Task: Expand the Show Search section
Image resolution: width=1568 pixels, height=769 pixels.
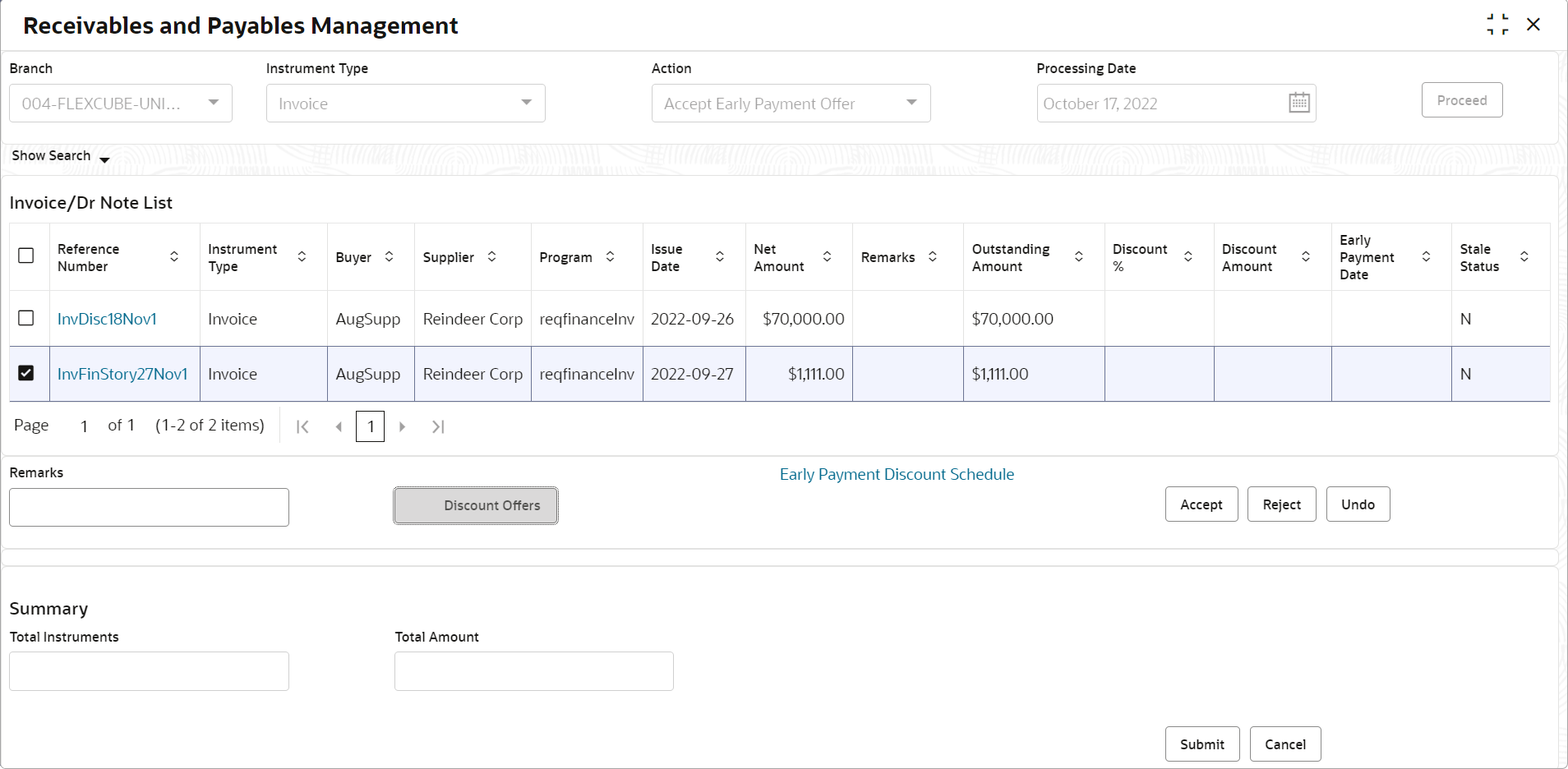Action: pos(61,156)
